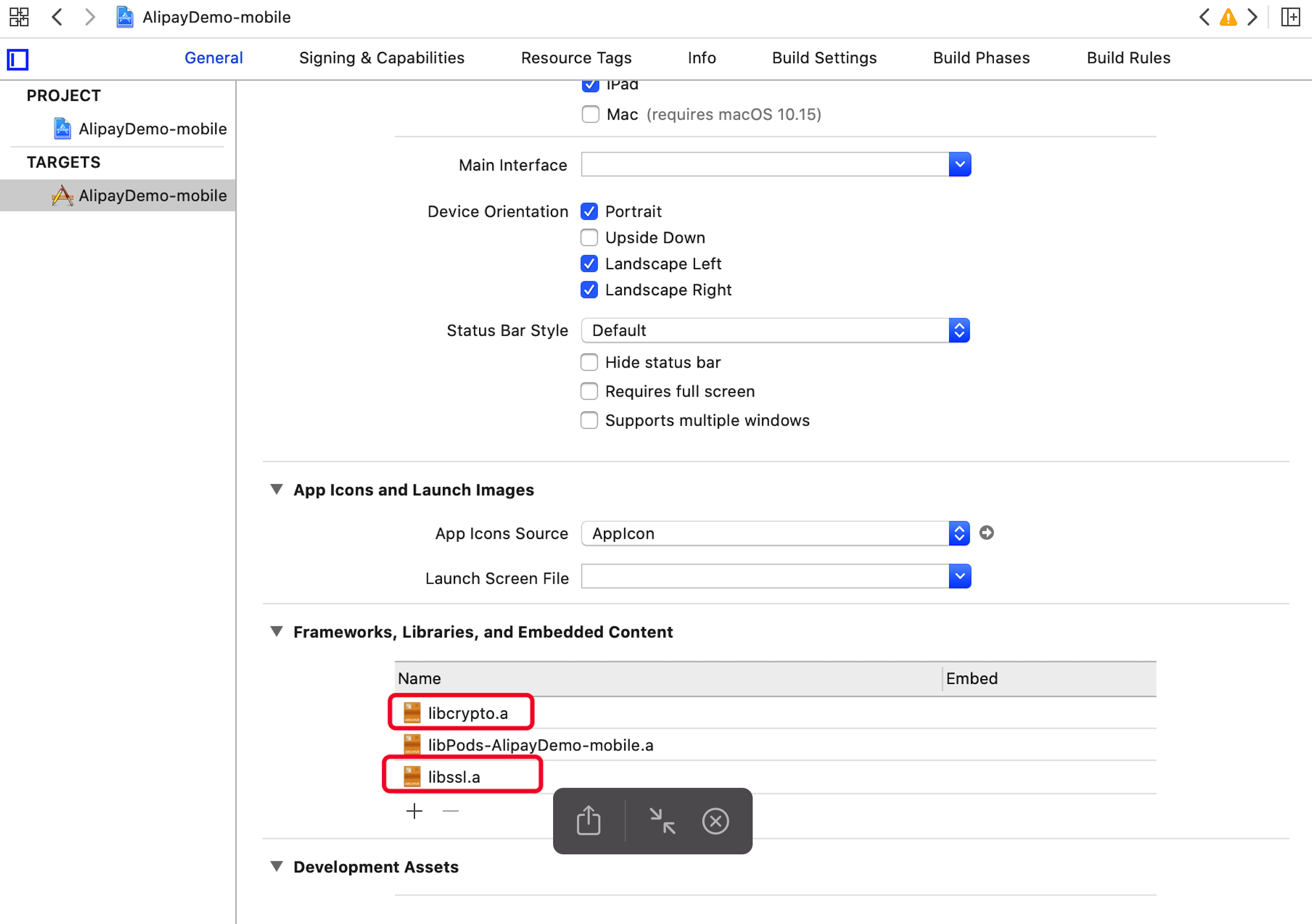Open the Main Interface dropdown
This screenshot has width=1312, height=924.
[x=960, y=165]
